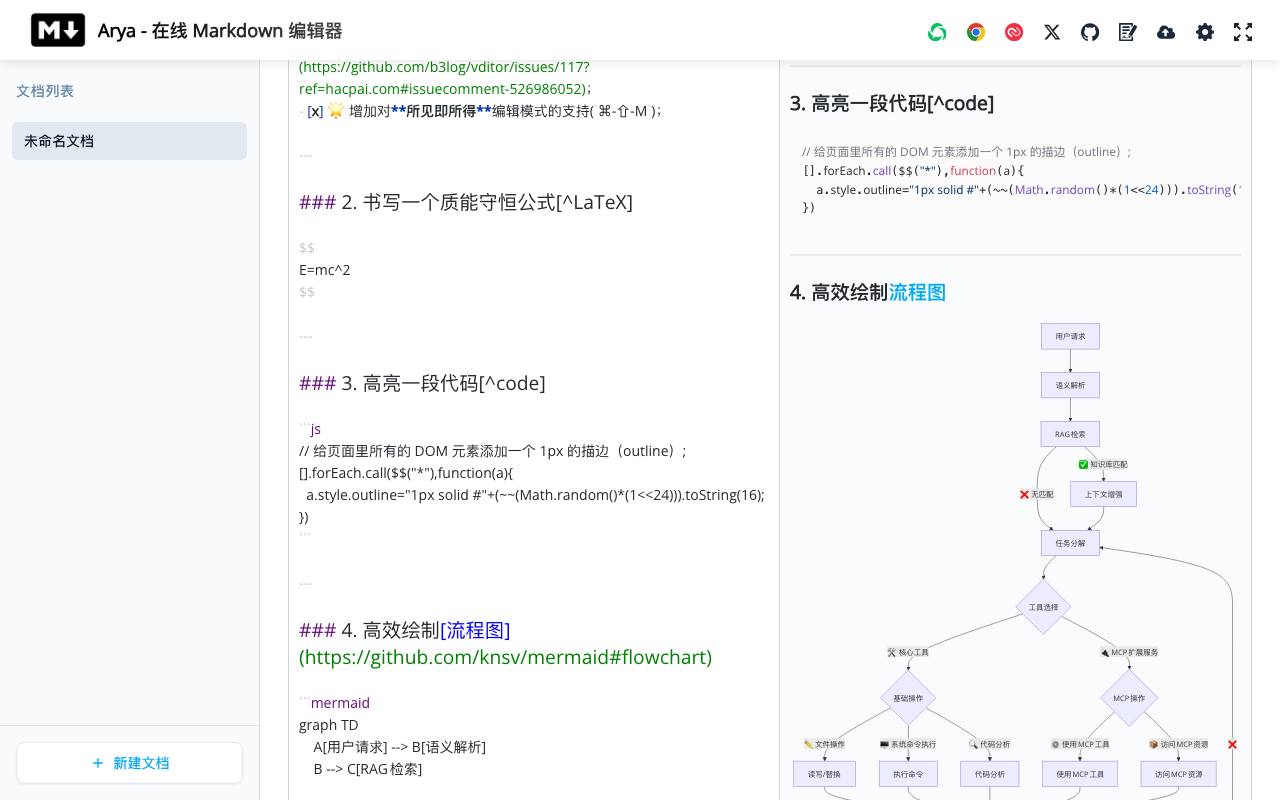Screen dimensions: 1280x800
Task: Click the RAG检索 flowchart node
Action: [1070, 434]
